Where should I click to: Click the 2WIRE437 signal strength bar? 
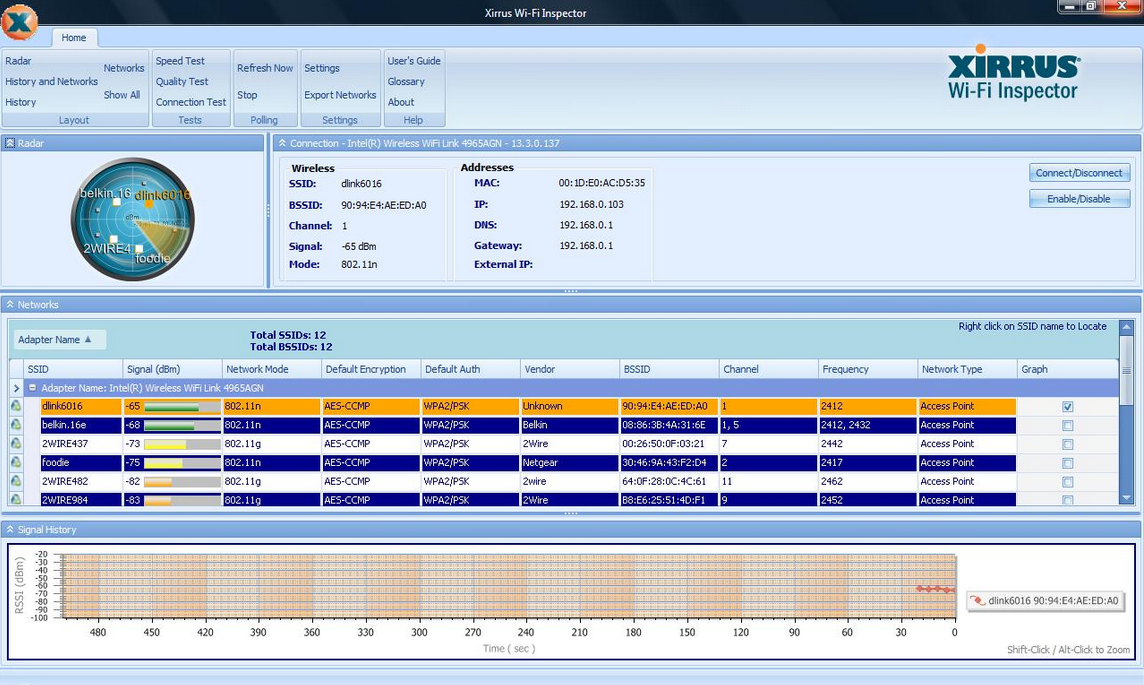[x=182, y=444]
